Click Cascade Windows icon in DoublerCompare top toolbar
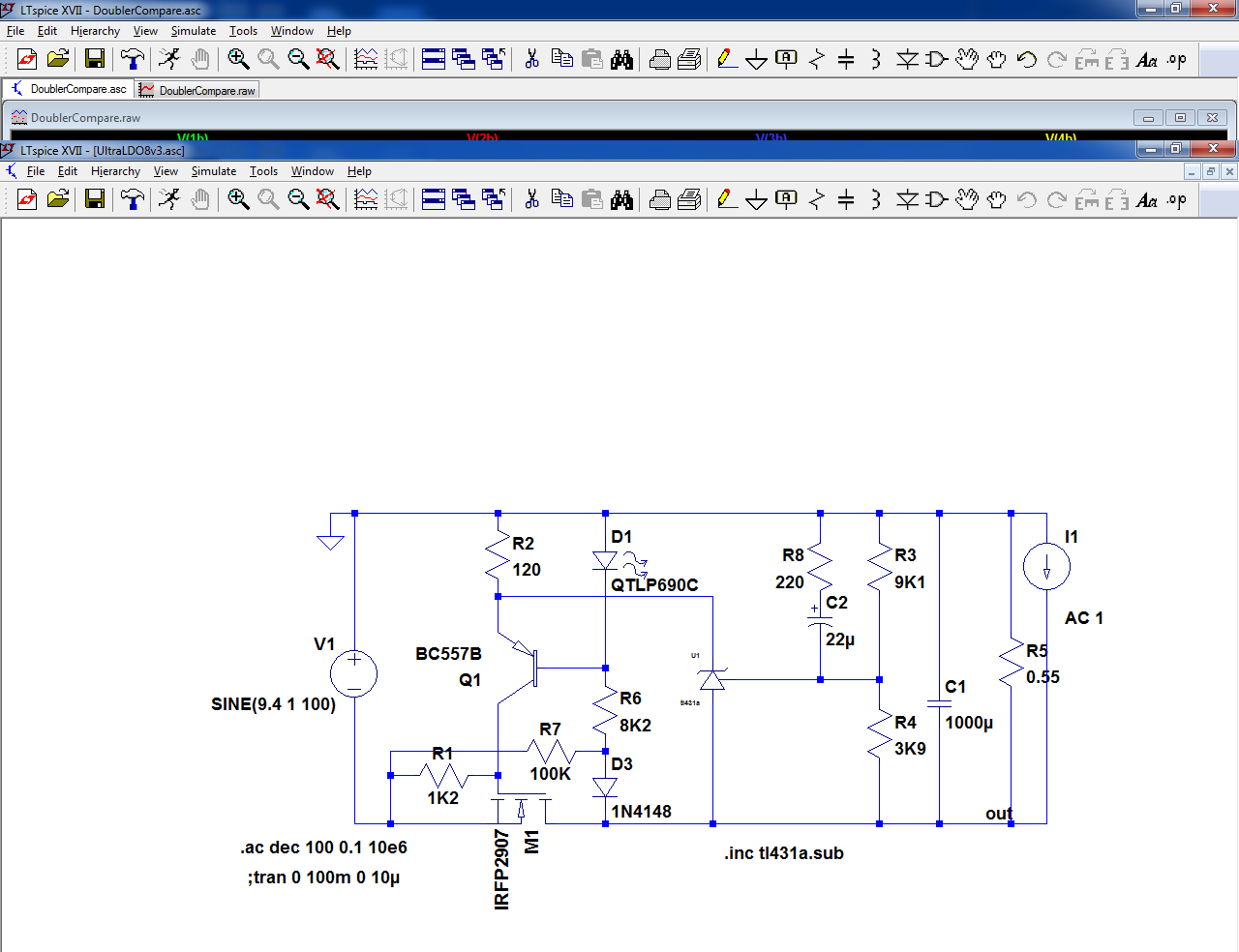 coord(464,59)
